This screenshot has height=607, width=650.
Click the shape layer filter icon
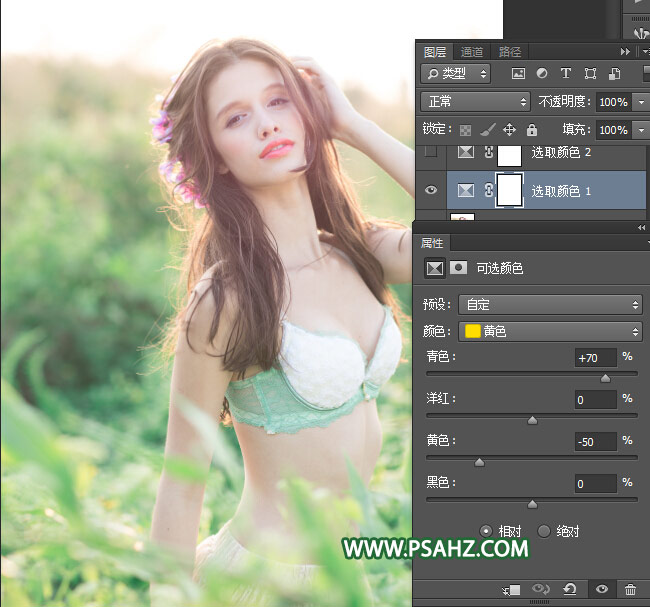590,74
